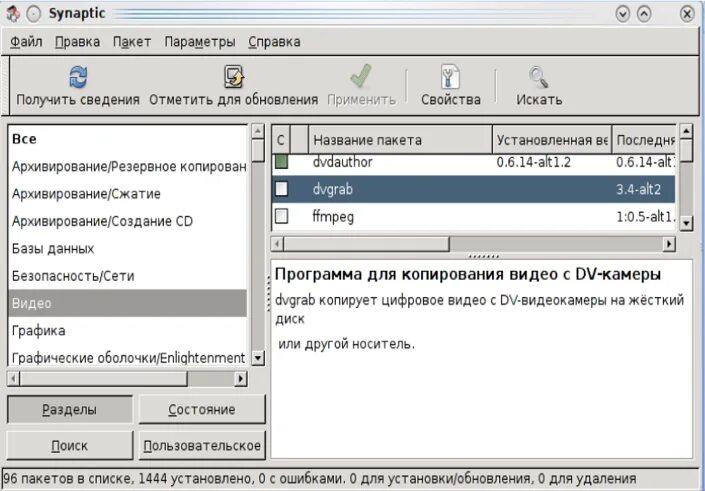Sort by Название пакета column header
705x491 pixels.
400,140
